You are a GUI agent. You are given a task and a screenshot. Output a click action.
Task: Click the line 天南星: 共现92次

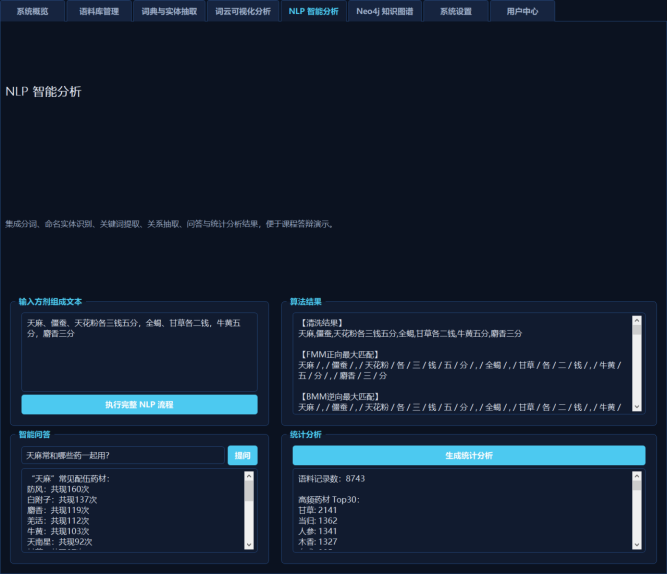(60, 542)
